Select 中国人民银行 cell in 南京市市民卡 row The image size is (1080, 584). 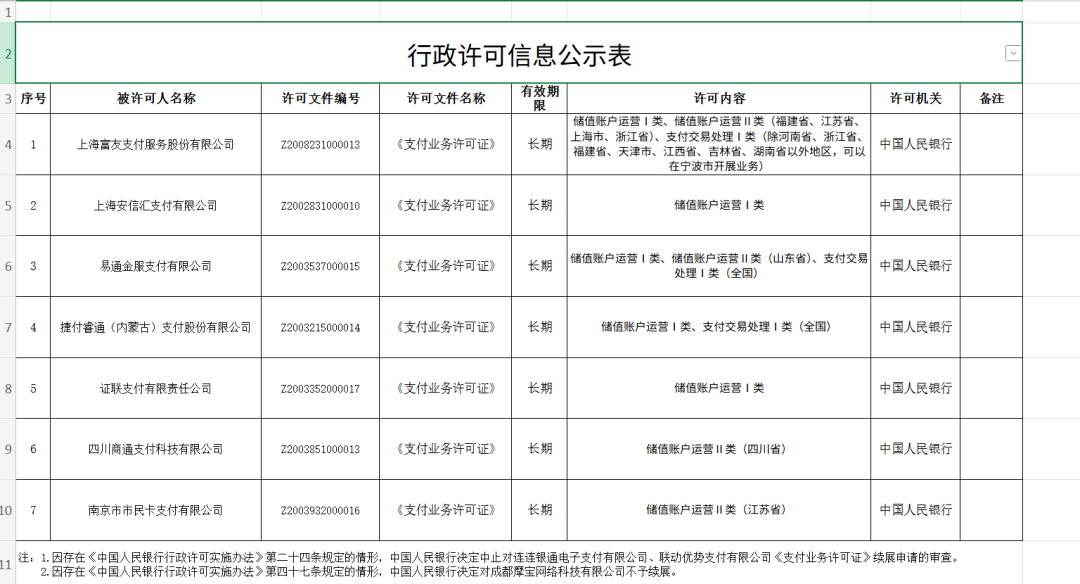(915, 510)
